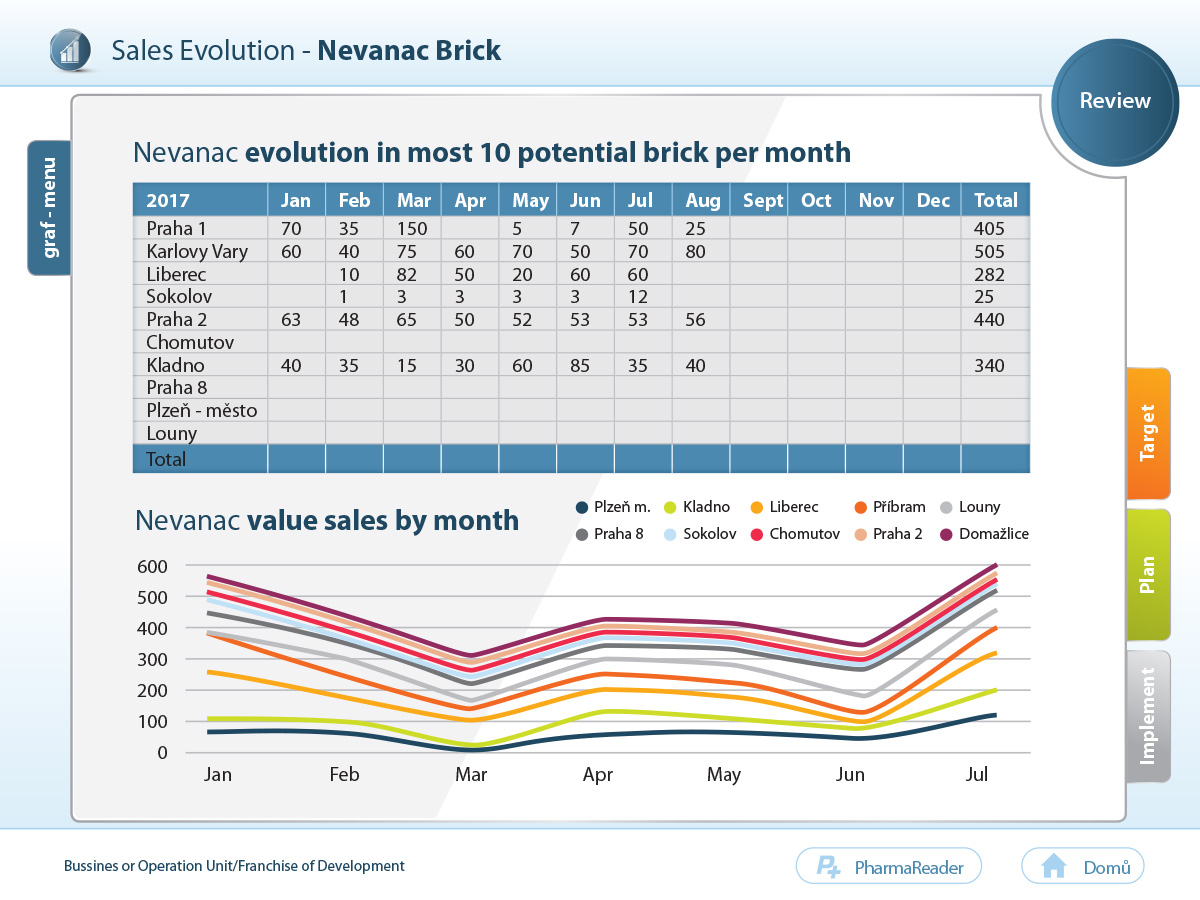
Task: Click Praha 1 March value 150
Action: [412, 228]
